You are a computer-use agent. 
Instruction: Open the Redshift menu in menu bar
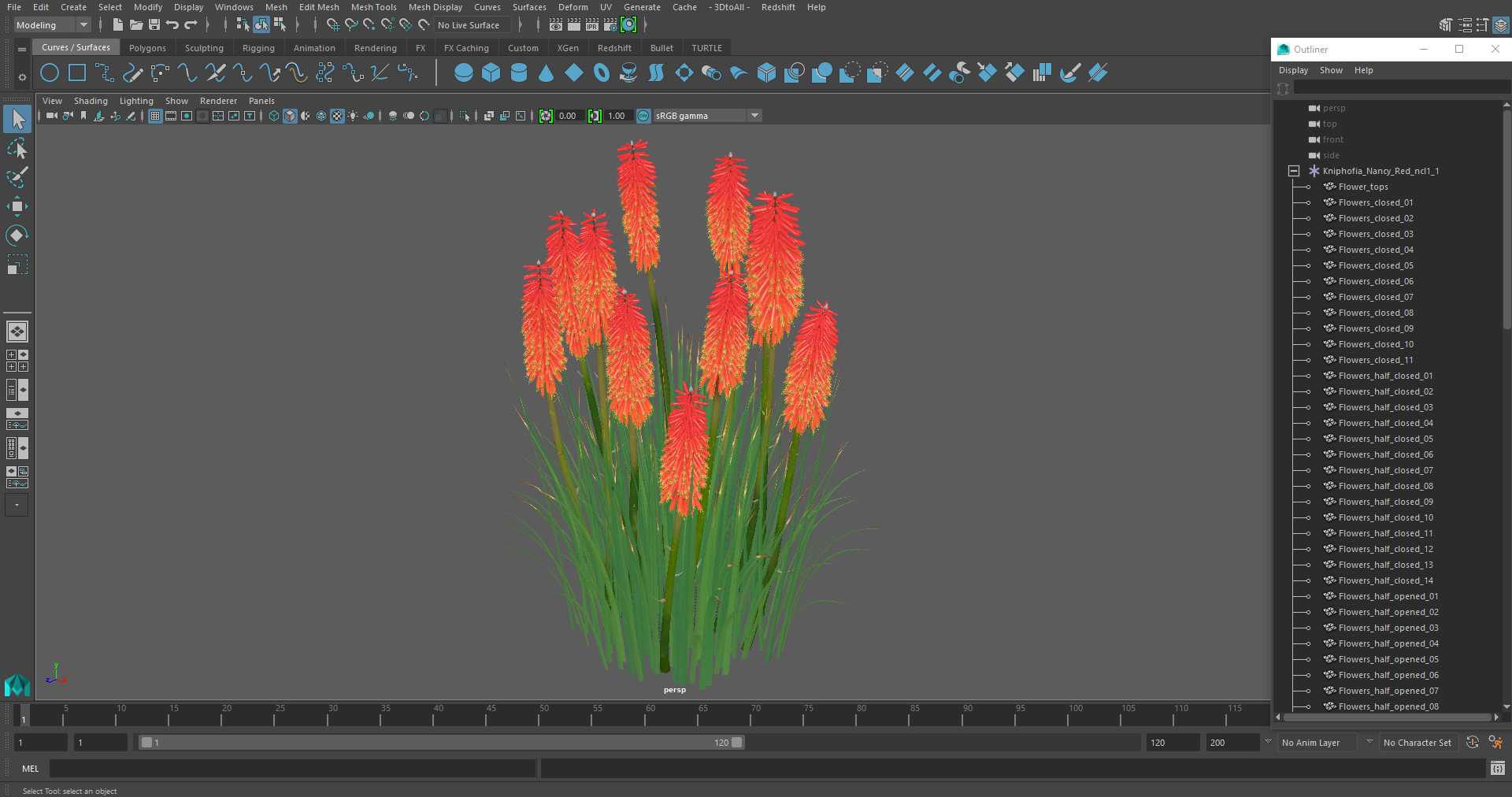pos(777,7)
